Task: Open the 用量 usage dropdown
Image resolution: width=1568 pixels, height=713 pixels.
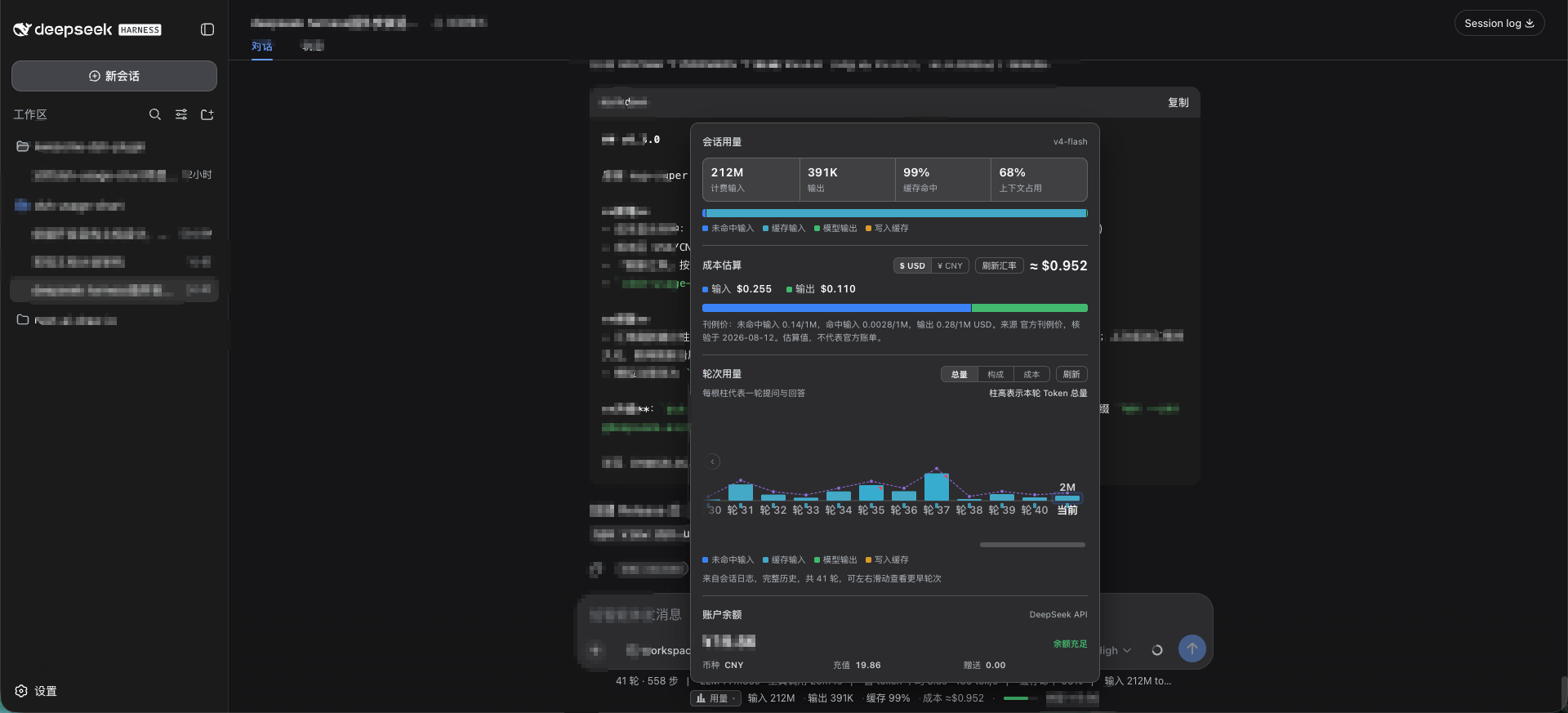Action: click(716, 698)
